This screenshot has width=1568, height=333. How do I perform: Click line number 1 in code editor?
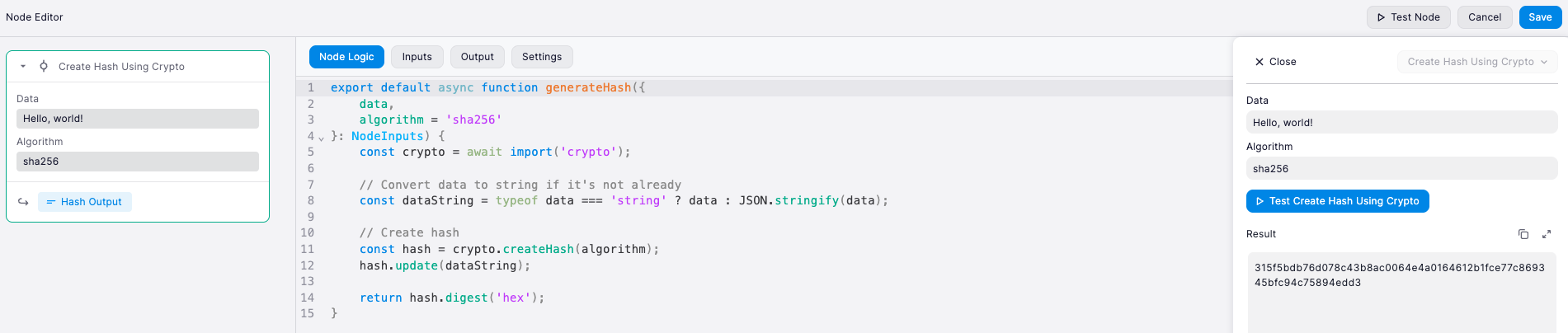point(311,87)
